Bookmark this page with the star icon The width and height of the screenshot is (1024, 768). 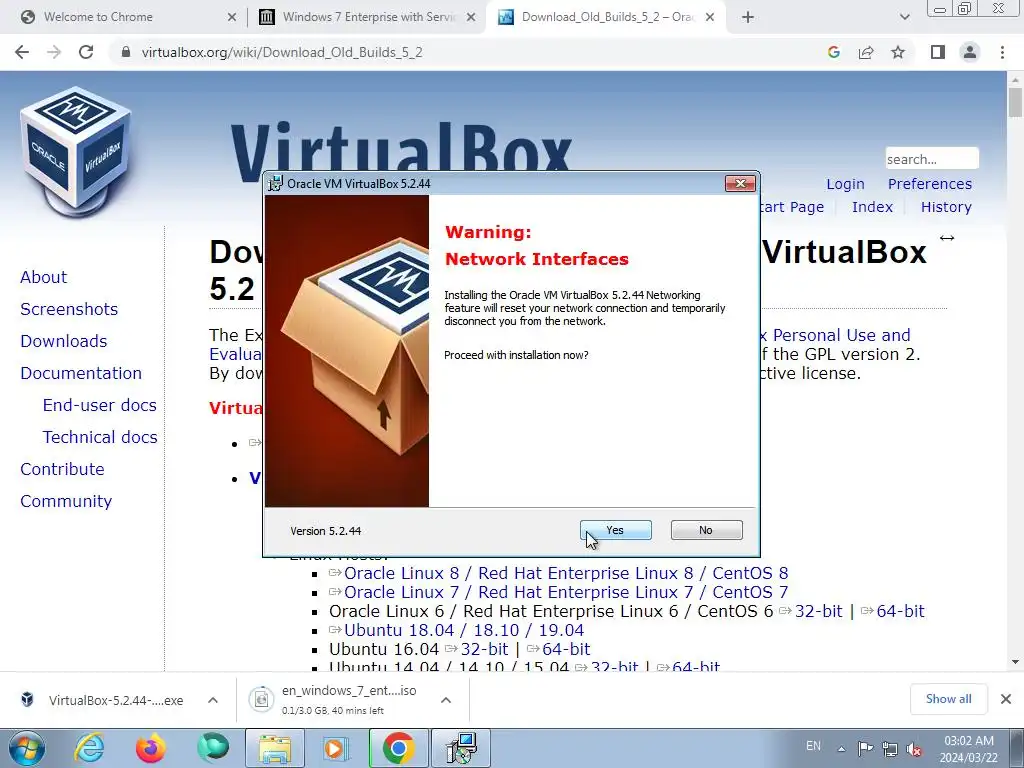point(898,52)
